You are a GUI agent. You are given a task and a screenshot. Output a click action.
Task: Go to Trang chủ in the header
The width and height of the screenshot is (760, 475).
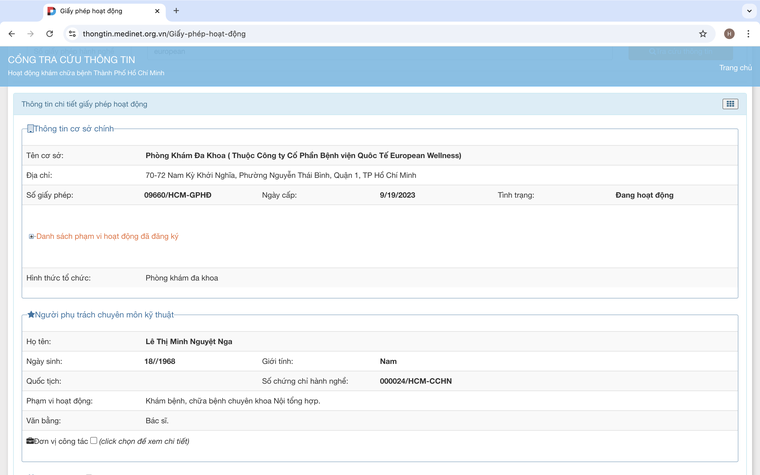[735, 68]
